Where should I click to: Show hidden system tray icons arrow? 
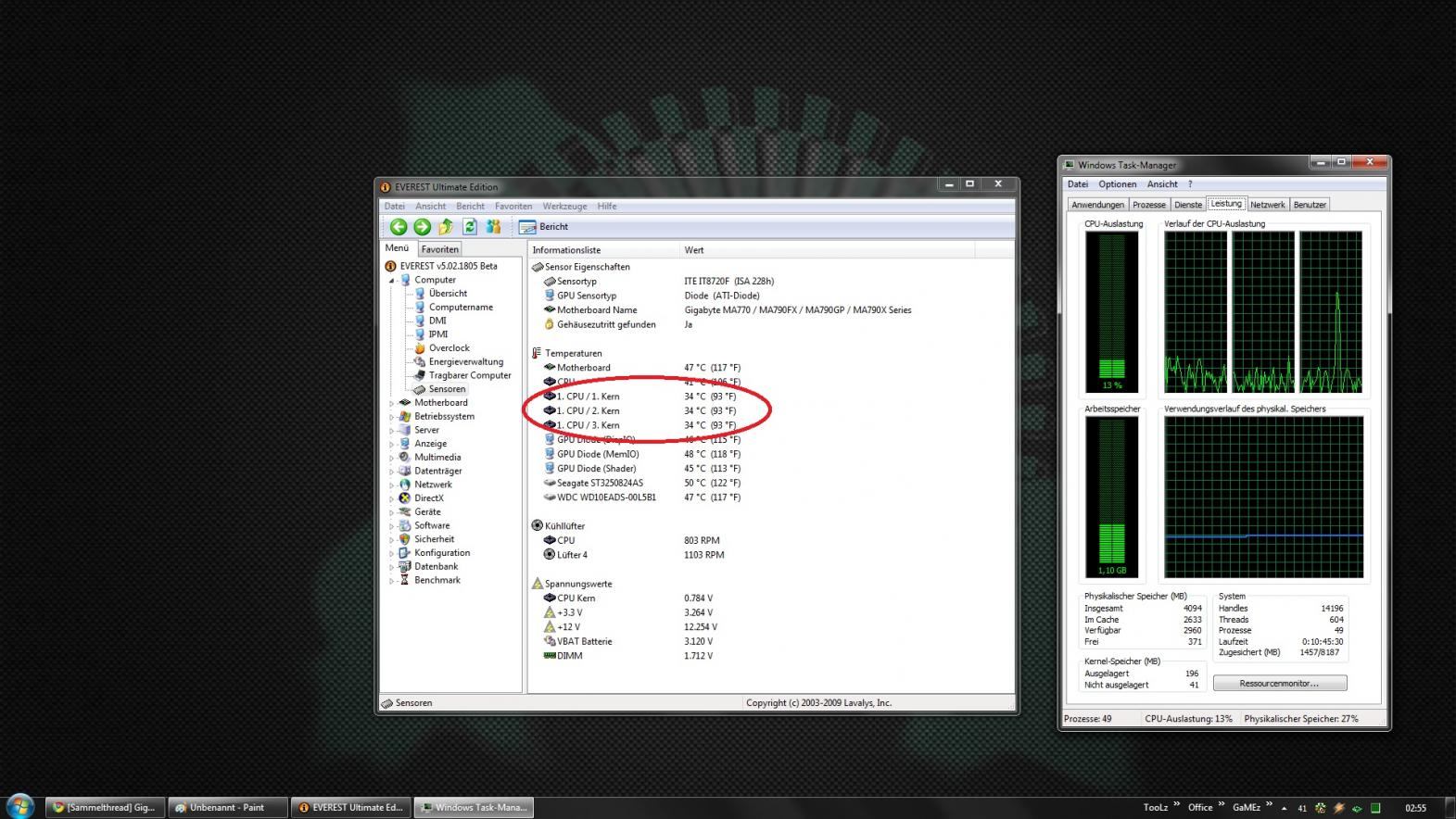[x=1285, y=808]
